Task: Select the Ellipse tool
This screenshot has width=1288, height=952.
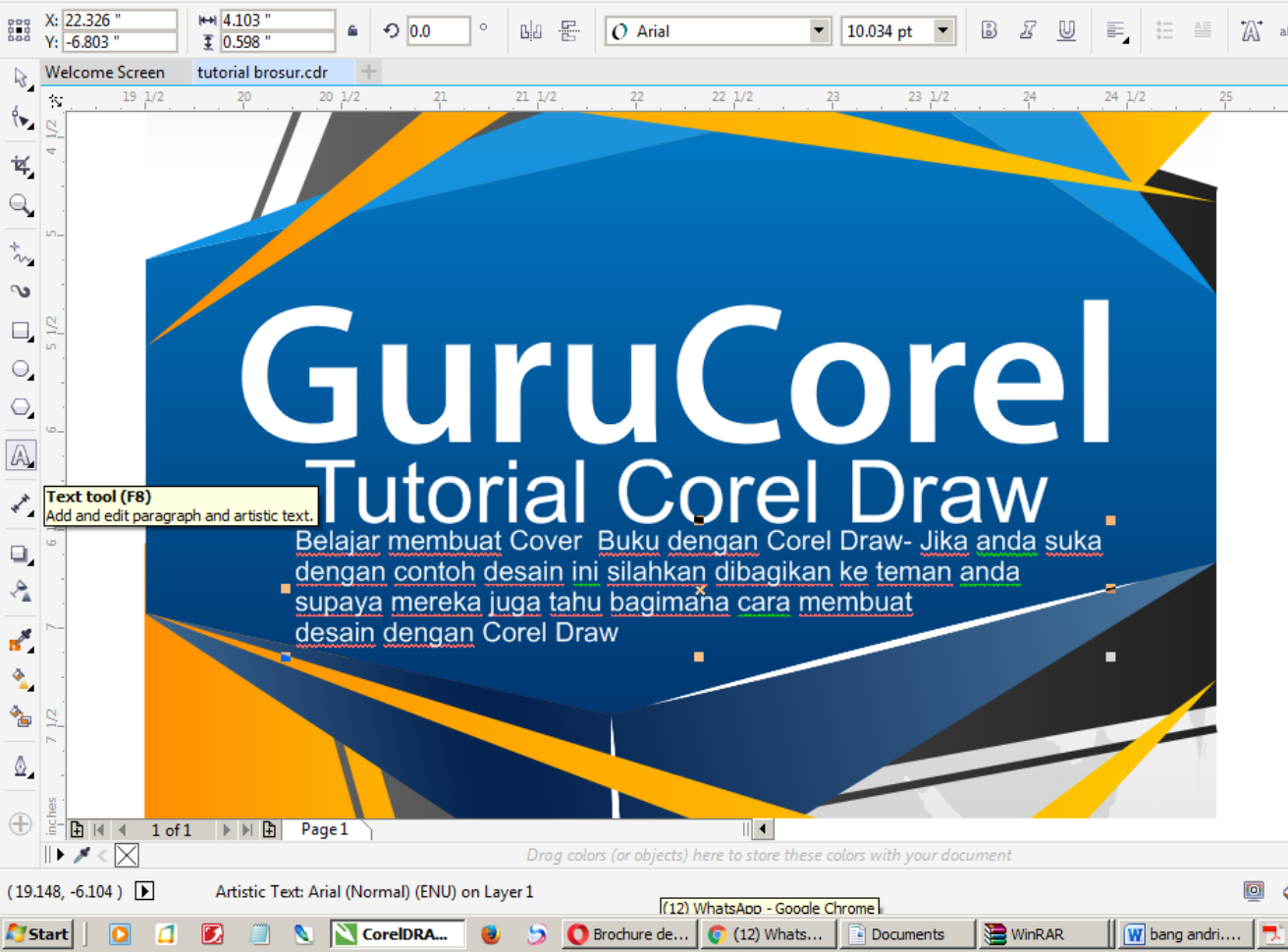Action: click(21, 369)
